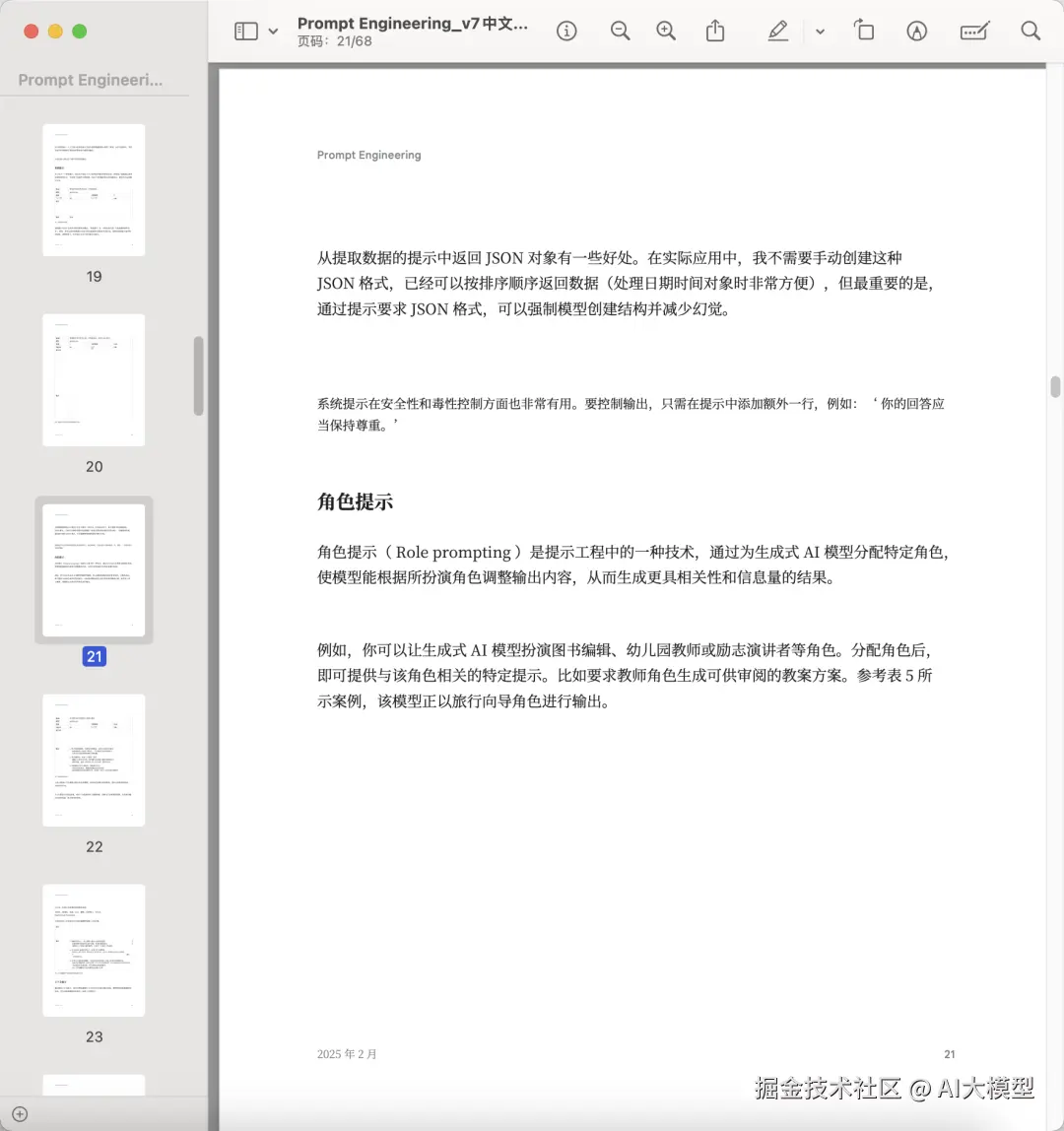This screenshot has width=1064, height=1131.
Task: Click the page count 21/68 label
Action: click(x=335, y=41)
